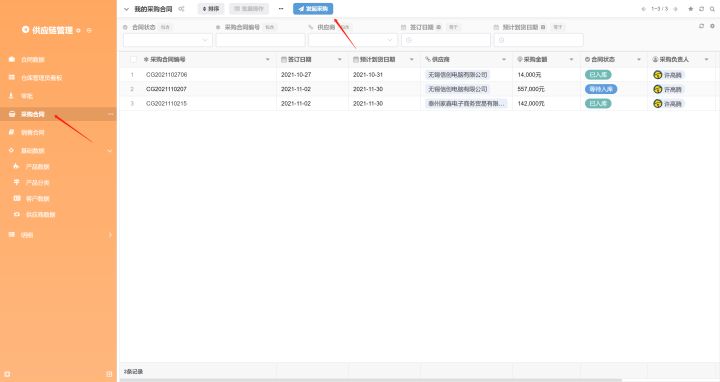
Task: Click the 142,000元 amount cell
Action: (x=546, y=103)
